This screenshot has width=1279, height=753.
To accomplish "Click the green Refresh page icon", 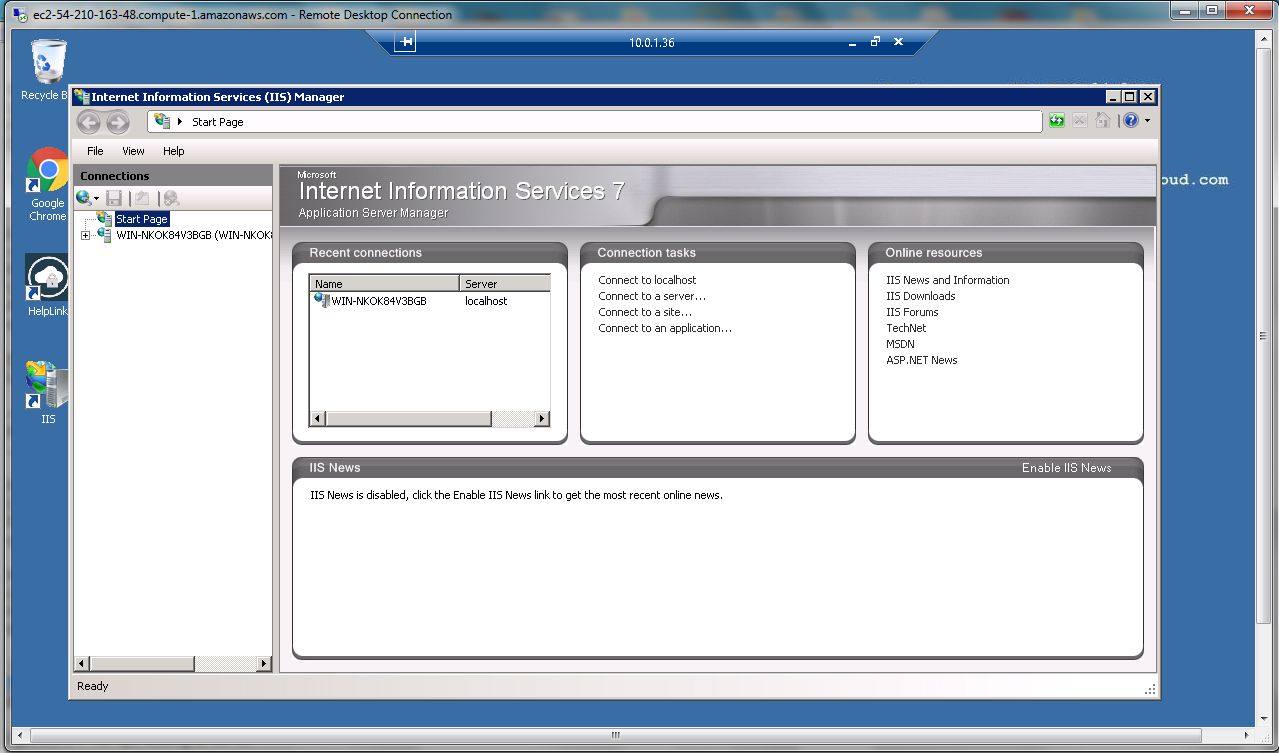I will point(1057,121).
